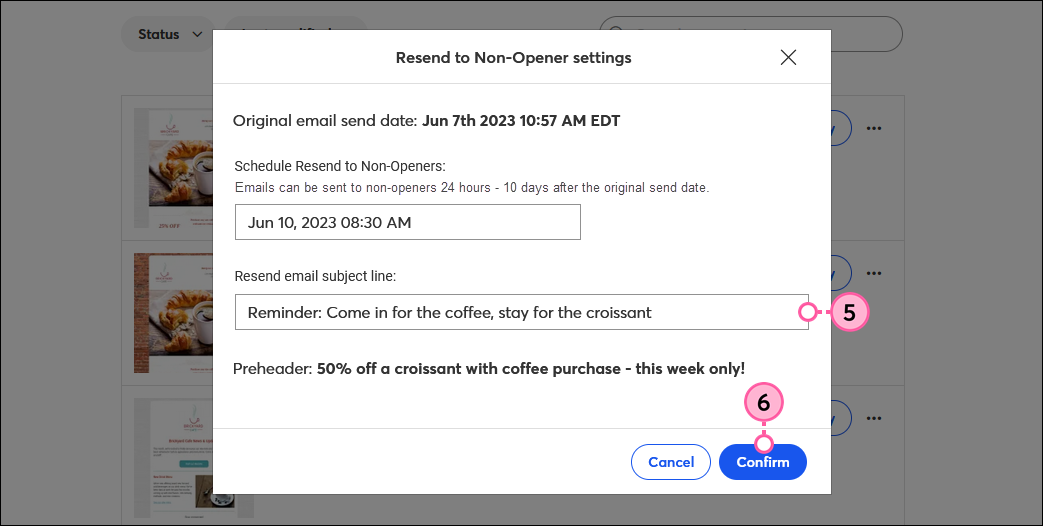Close the Resend to Non-Opener settings dialog
Viewport: 1043px width, 526px height.
click(788, 57)
